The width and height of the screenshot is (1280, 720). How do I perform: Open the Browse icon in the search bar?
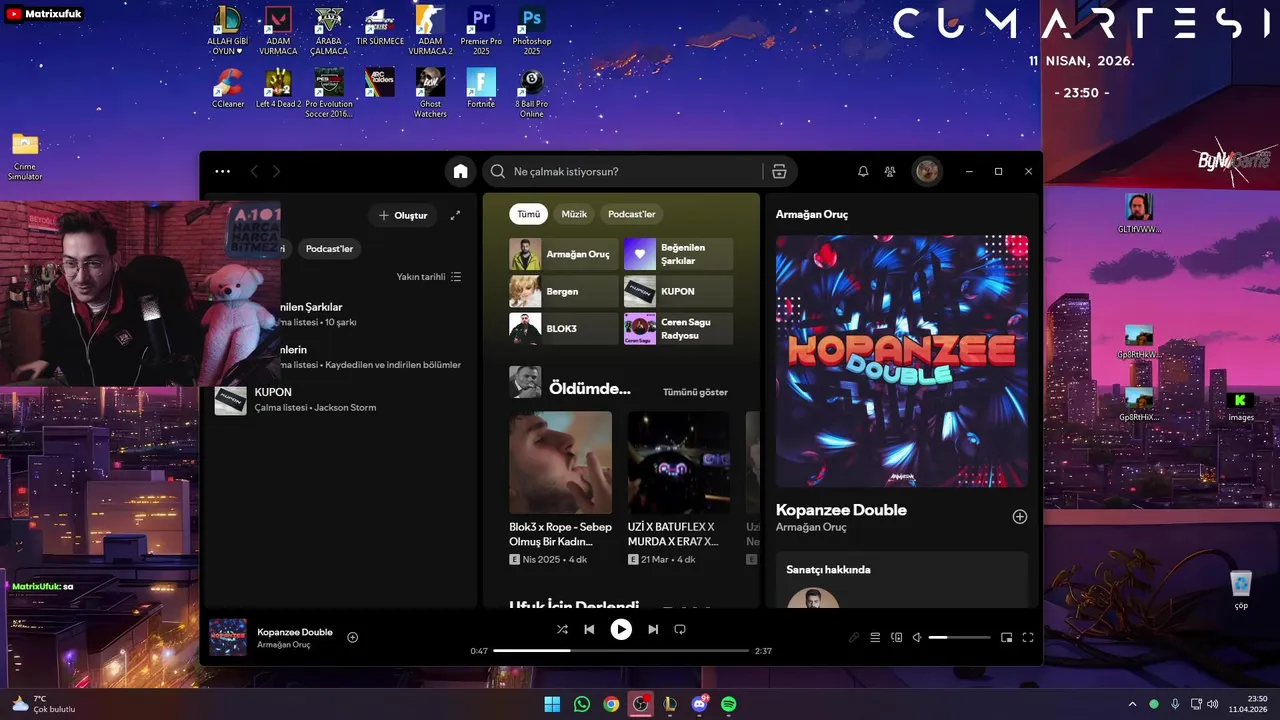(779, 171)
